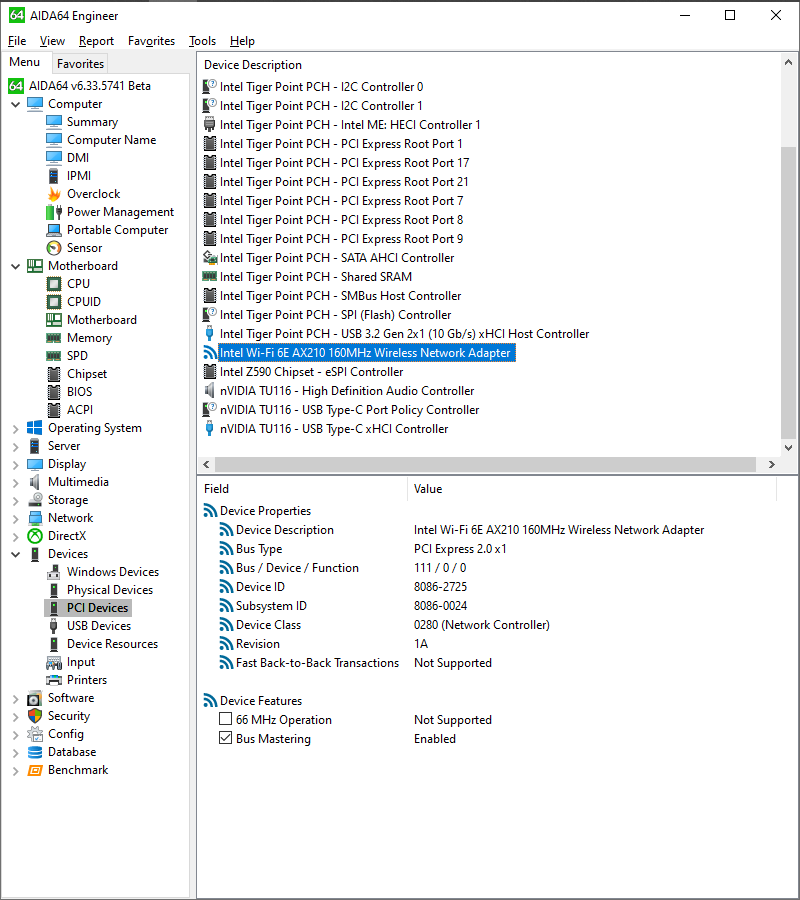Collapse the Devices tree node
The image size is (800, 900).
pyautogui.click(x=15, y=554)
